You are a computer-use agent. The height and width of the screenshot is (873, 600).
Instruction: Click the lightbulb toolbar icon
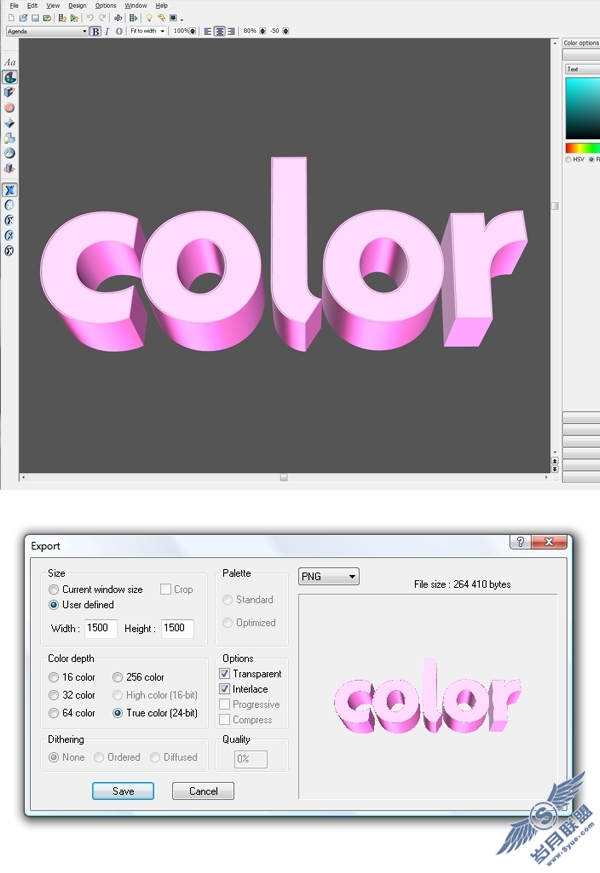149,18
